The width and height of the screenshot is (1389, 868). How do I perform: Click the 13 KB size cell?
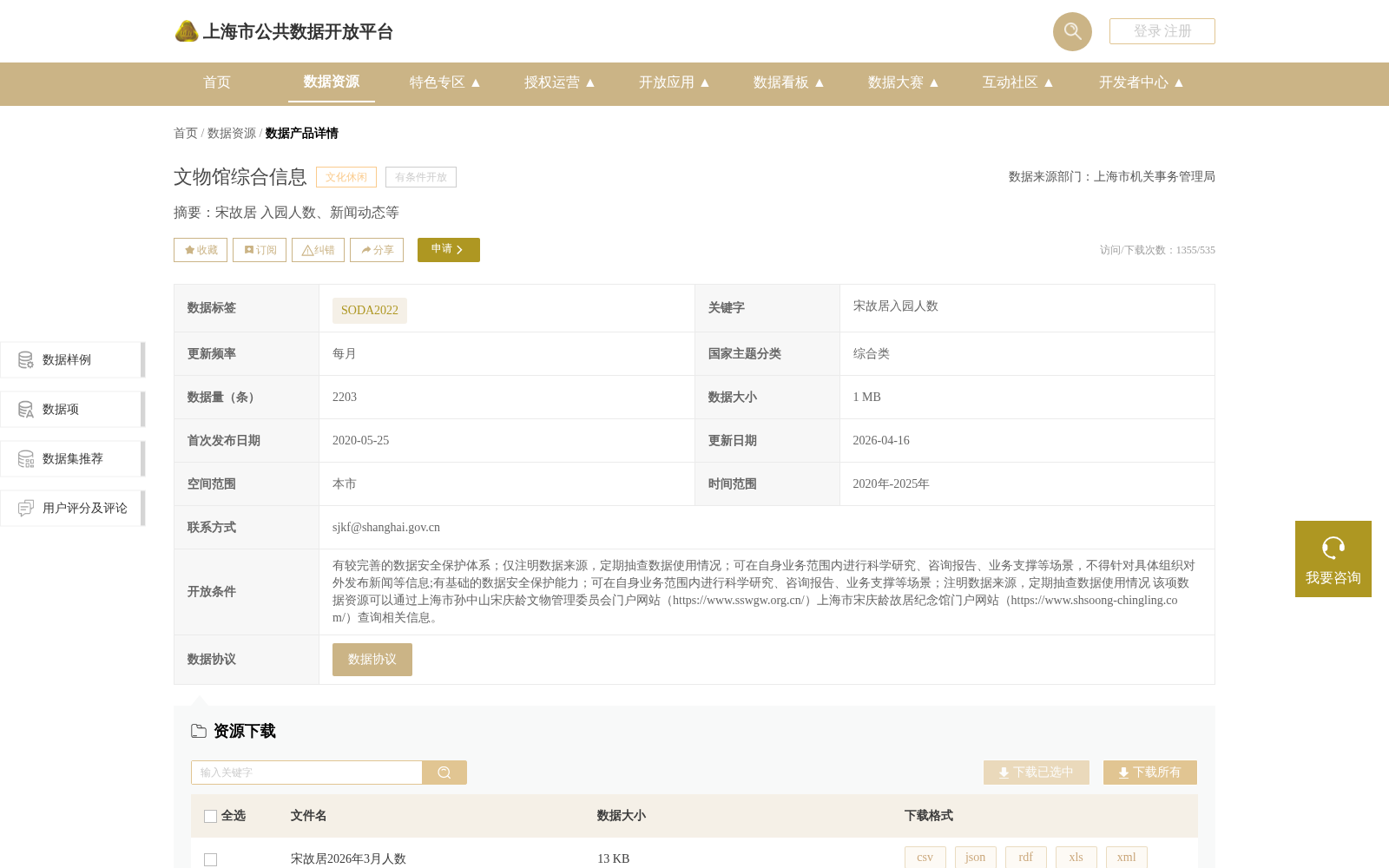613,858
